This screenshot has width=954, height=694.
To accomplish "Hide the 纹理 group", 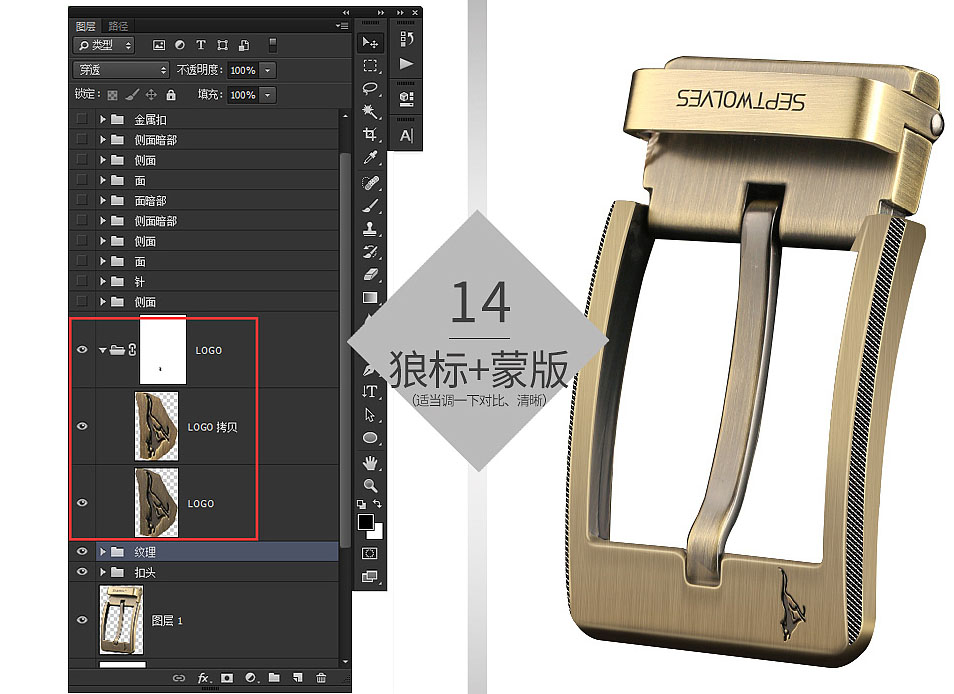I will click(82, 552).
